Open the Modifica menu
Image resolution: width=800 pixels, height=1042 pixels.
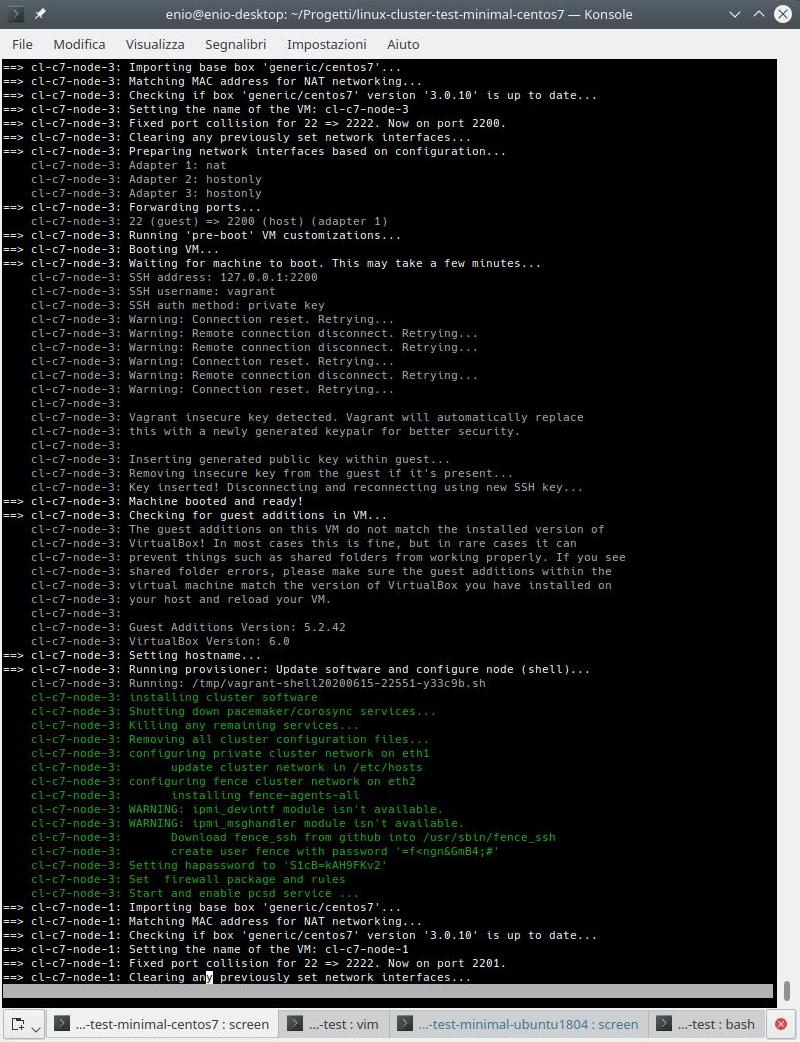click(79, 44)
